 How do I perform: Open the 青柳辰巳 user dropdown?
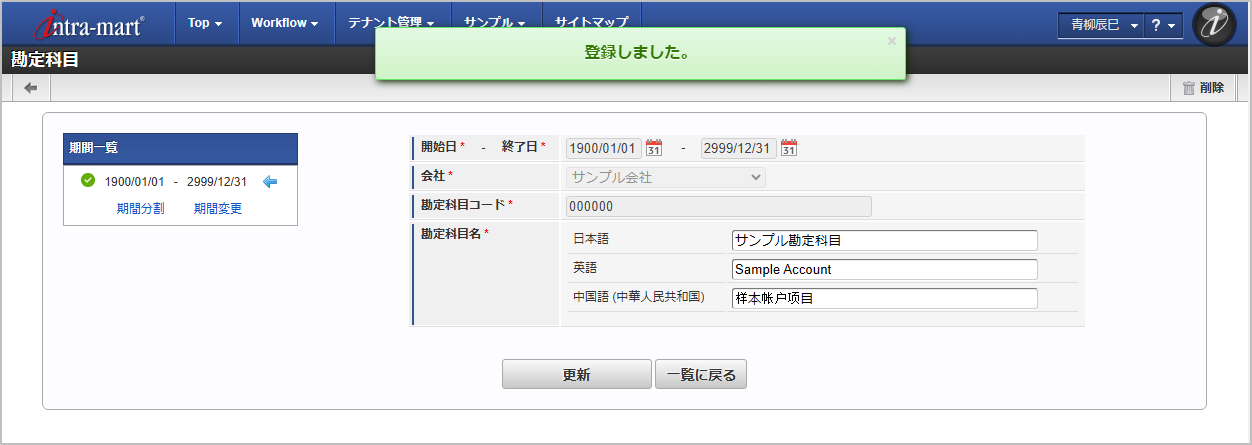coord(1100,25)
